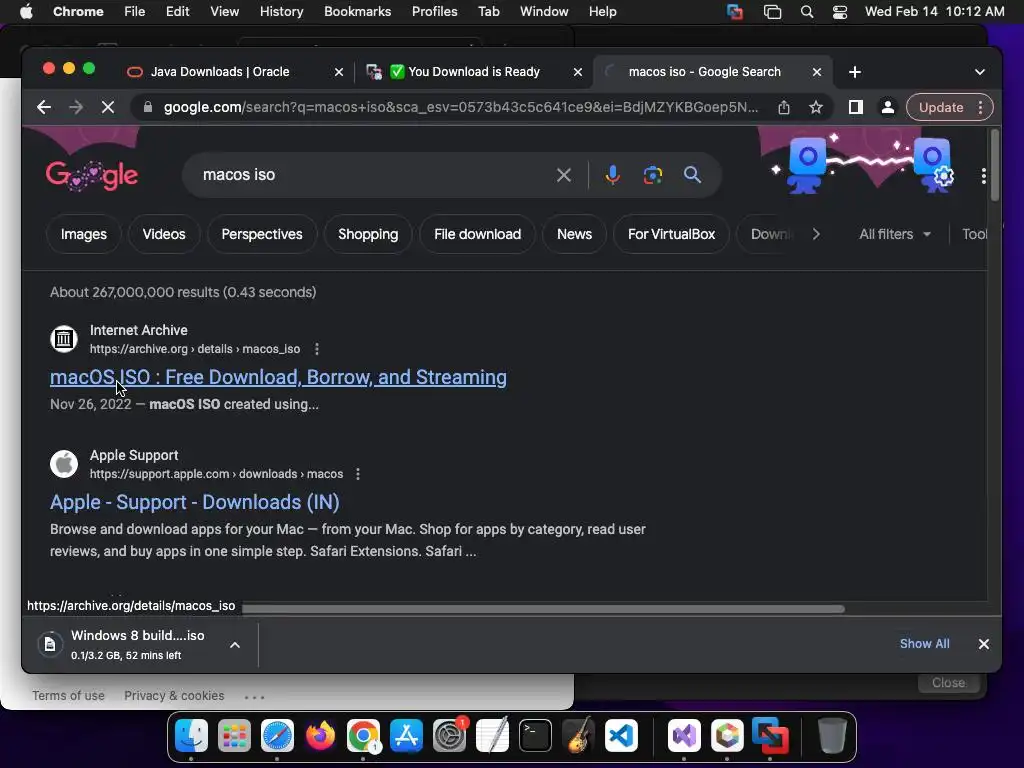Image resolution: width=1024 pixels, height=768 pixels.
Task: Click the URL address bar
Action: coord(460,108)
